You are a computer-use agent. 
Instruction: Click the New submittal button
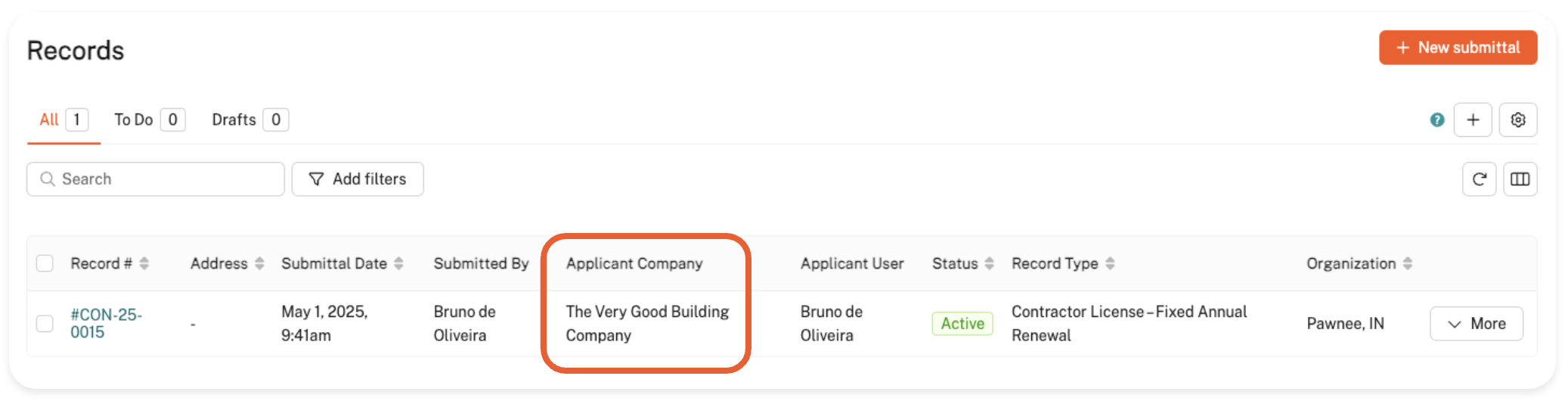(1457, 48)
